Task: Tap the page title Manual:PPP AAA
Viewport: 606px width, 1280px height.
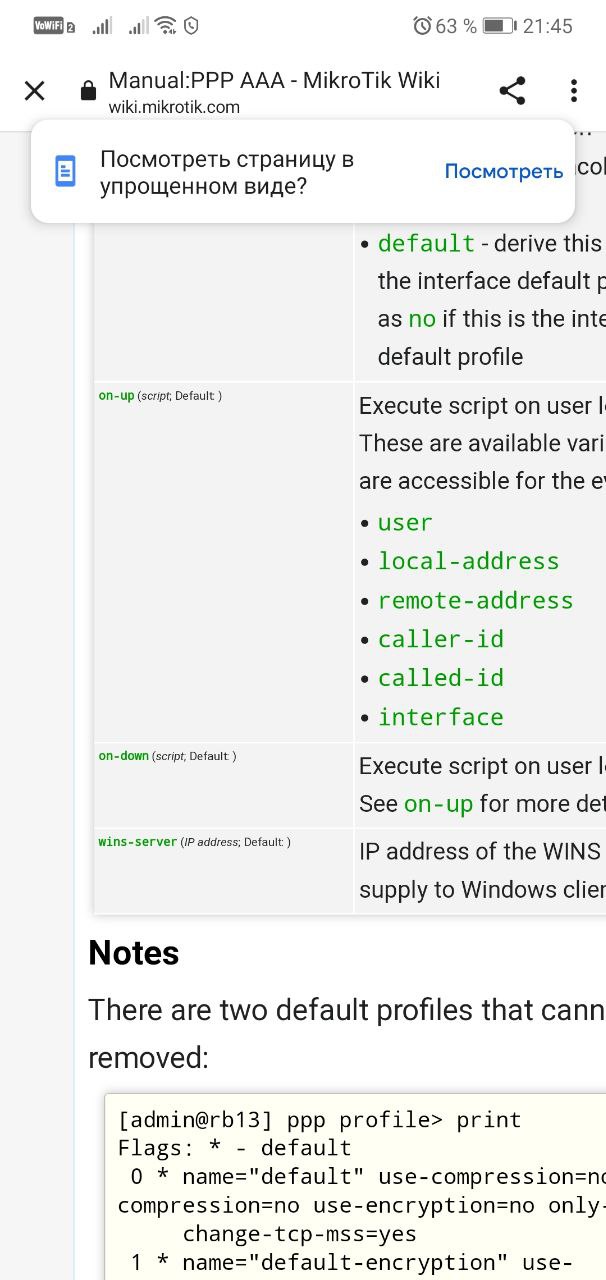Action: [x=274, y=80]
